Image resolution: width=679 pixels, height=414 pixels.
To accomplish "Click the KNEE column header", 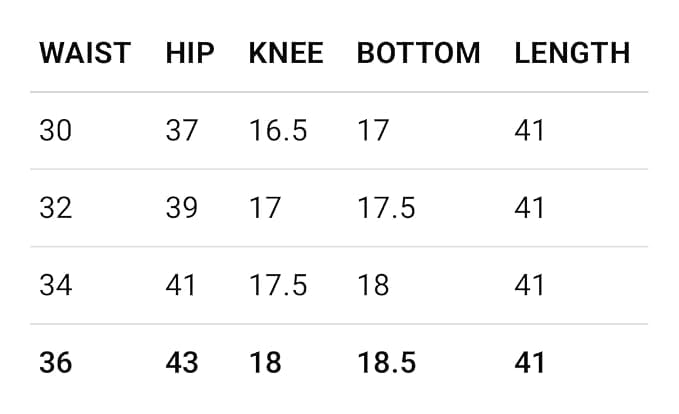I will tap(286, 53).
